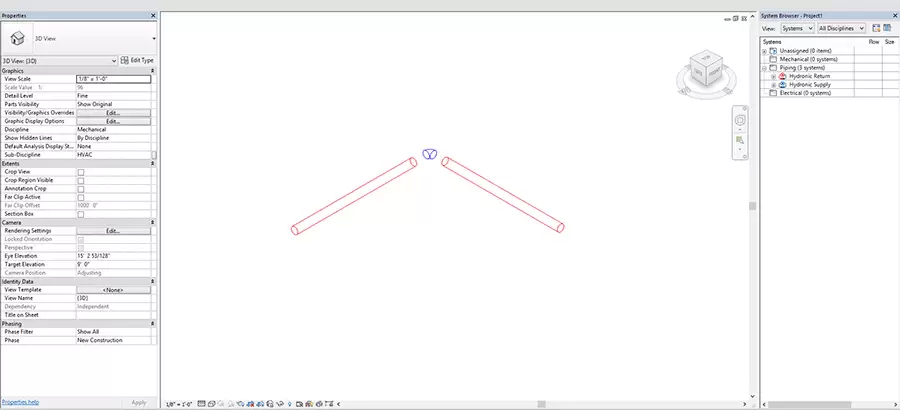Screen dimensions: 900x410
Task: Click the Edit Type button
Action: click(x=137, y=60)
